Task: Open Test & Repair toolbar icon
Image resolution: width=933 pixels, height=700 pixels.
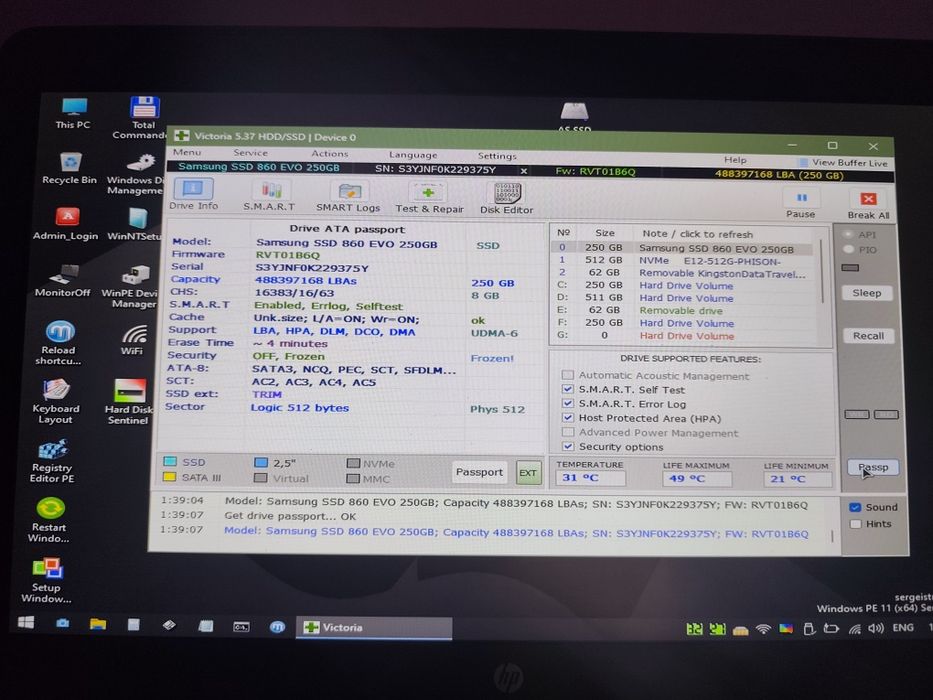Action: click(x=428, y=192)
